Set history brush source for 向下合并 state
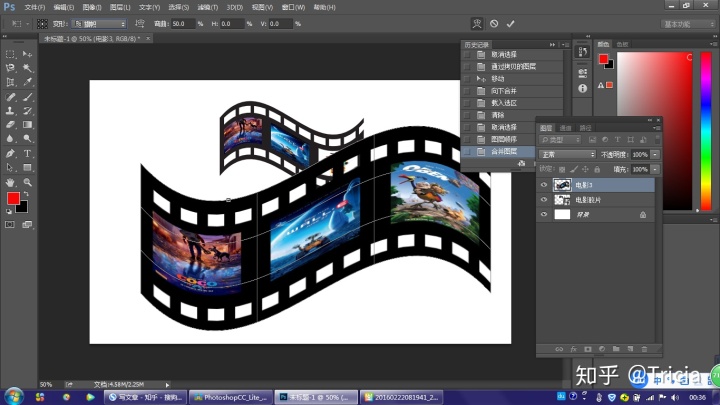The image size is (720, 405). (467, 91)
